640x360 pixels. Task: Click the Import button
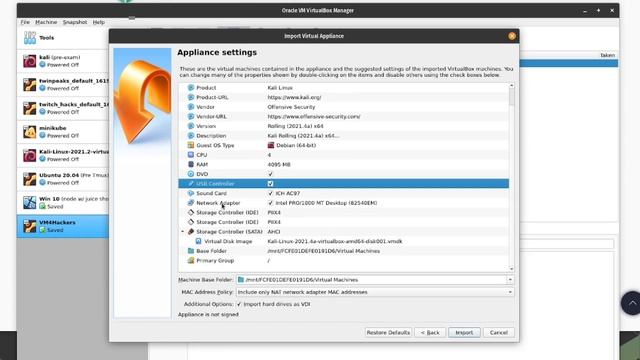pos(464,333)
